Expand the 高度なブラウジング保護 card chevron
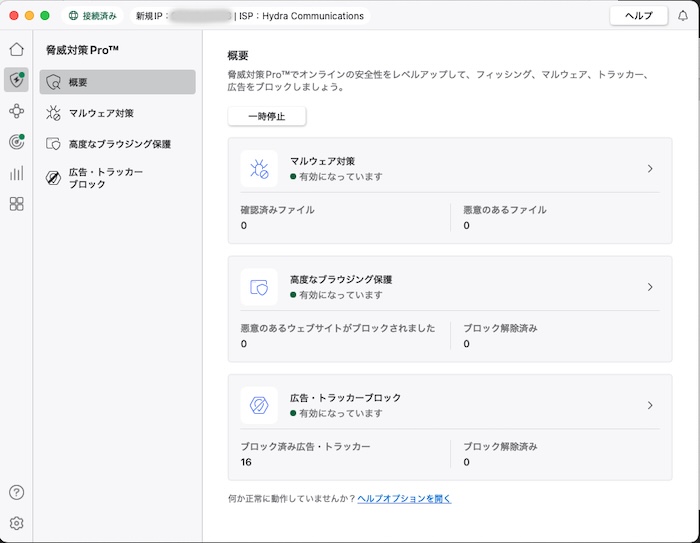 click(x=650, y=287)
